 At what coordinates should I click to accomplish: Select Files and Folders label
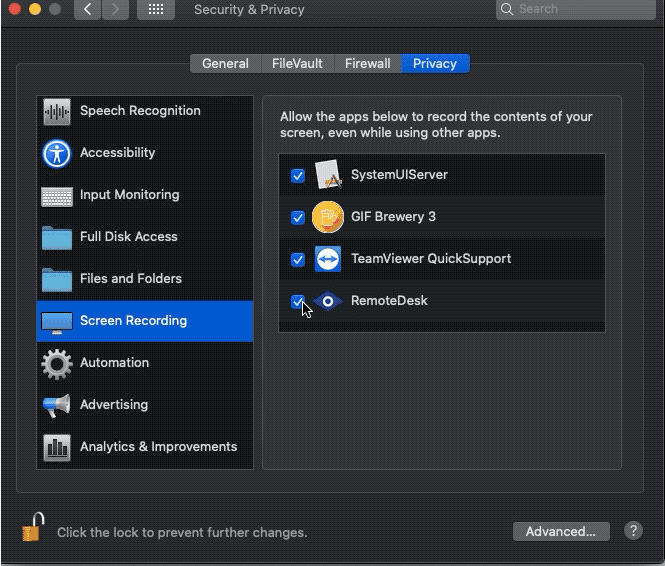[x=131, y=279]
